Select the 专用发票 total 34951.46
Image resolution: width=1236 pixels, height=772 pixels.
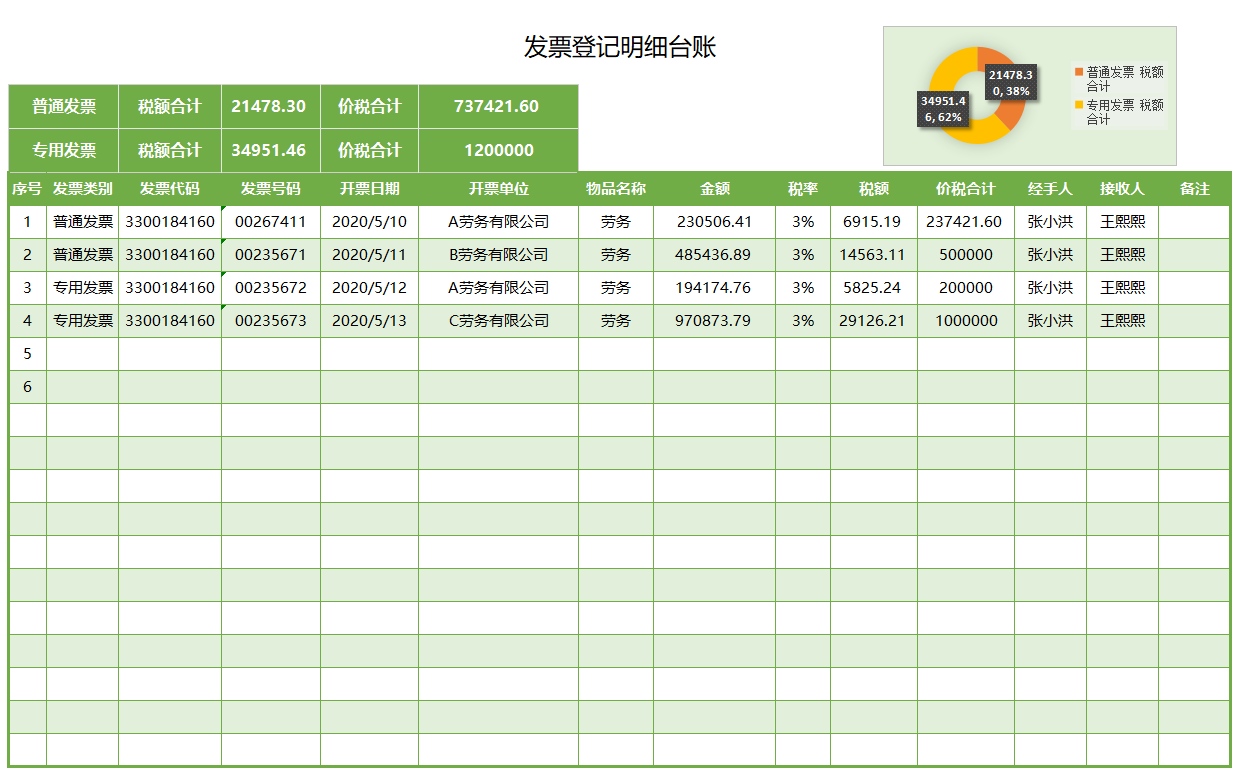pyautogui.click(x=269, y=150)
